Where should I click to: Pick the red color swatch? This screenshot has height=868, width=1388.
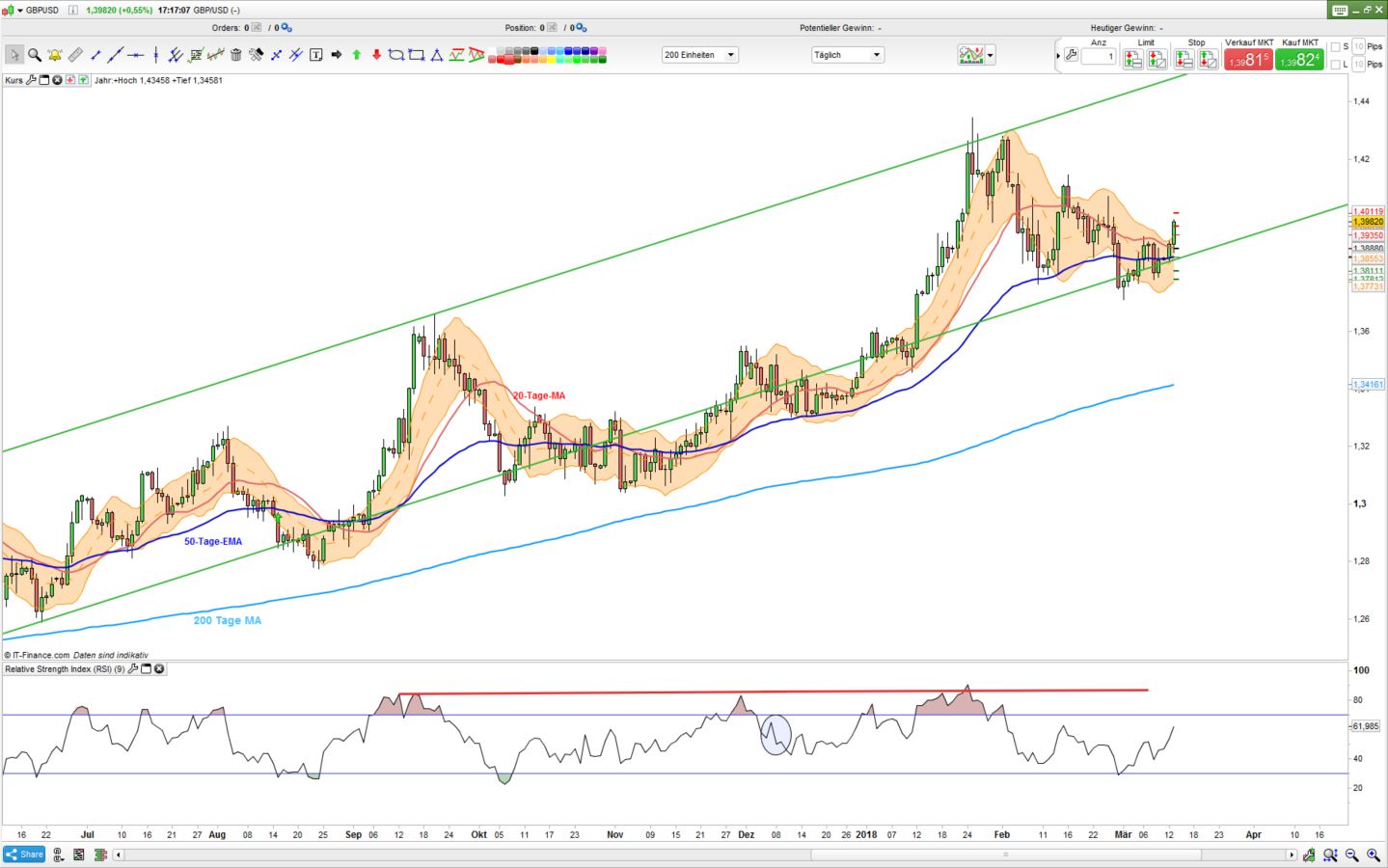pyautogui.click(x=500, y=59)
